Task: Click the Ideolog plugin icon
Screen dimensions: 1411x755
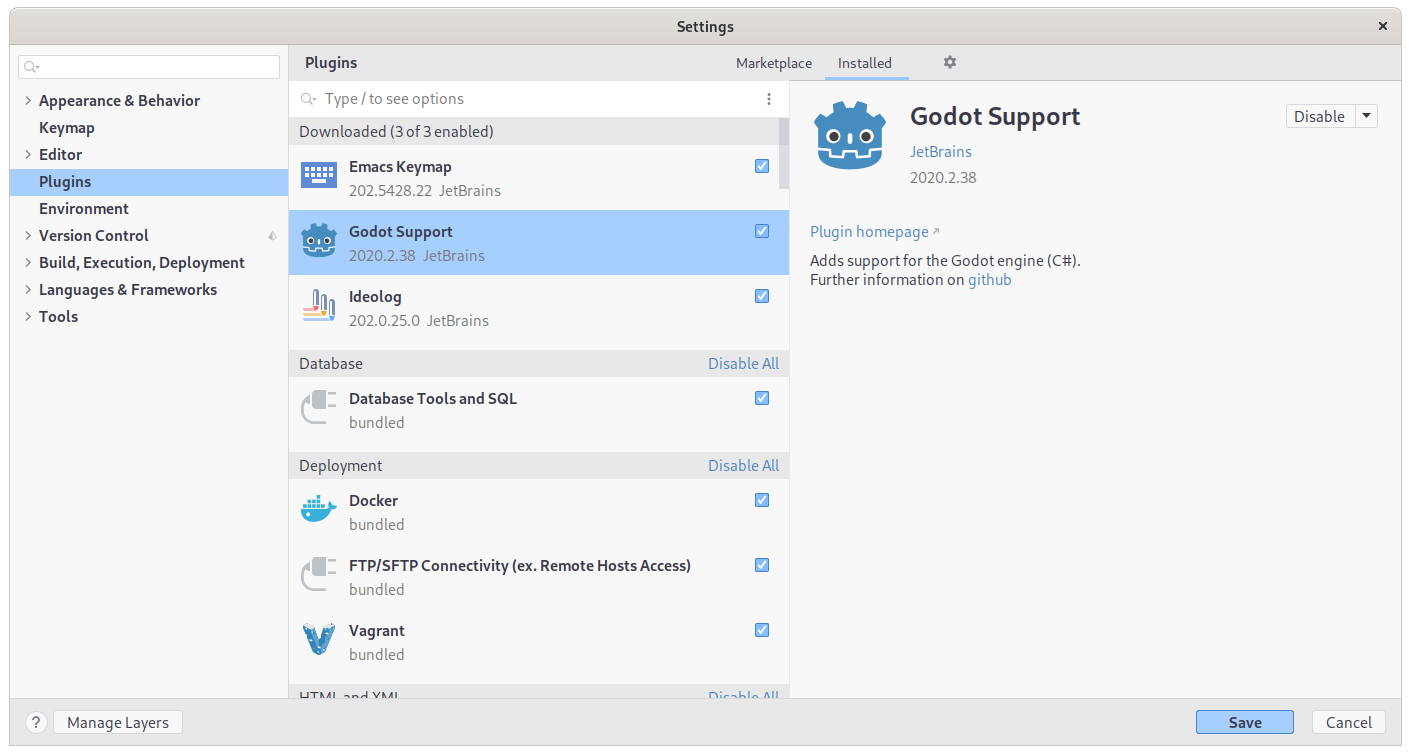Action: pyautogui.click(x=319, y=306)
